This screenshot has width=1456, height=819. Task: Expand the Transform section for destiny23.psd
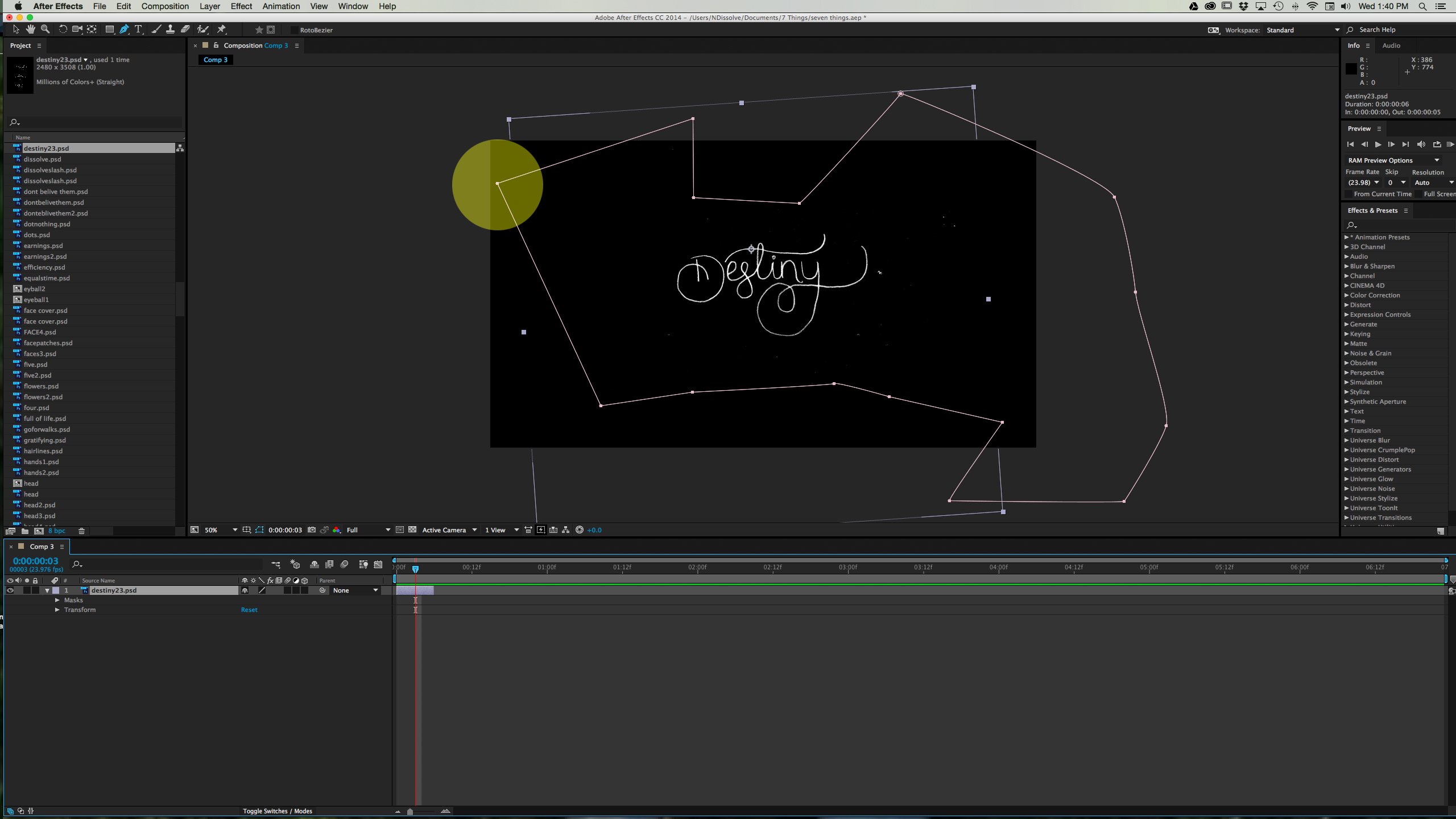tap(57, 609)
